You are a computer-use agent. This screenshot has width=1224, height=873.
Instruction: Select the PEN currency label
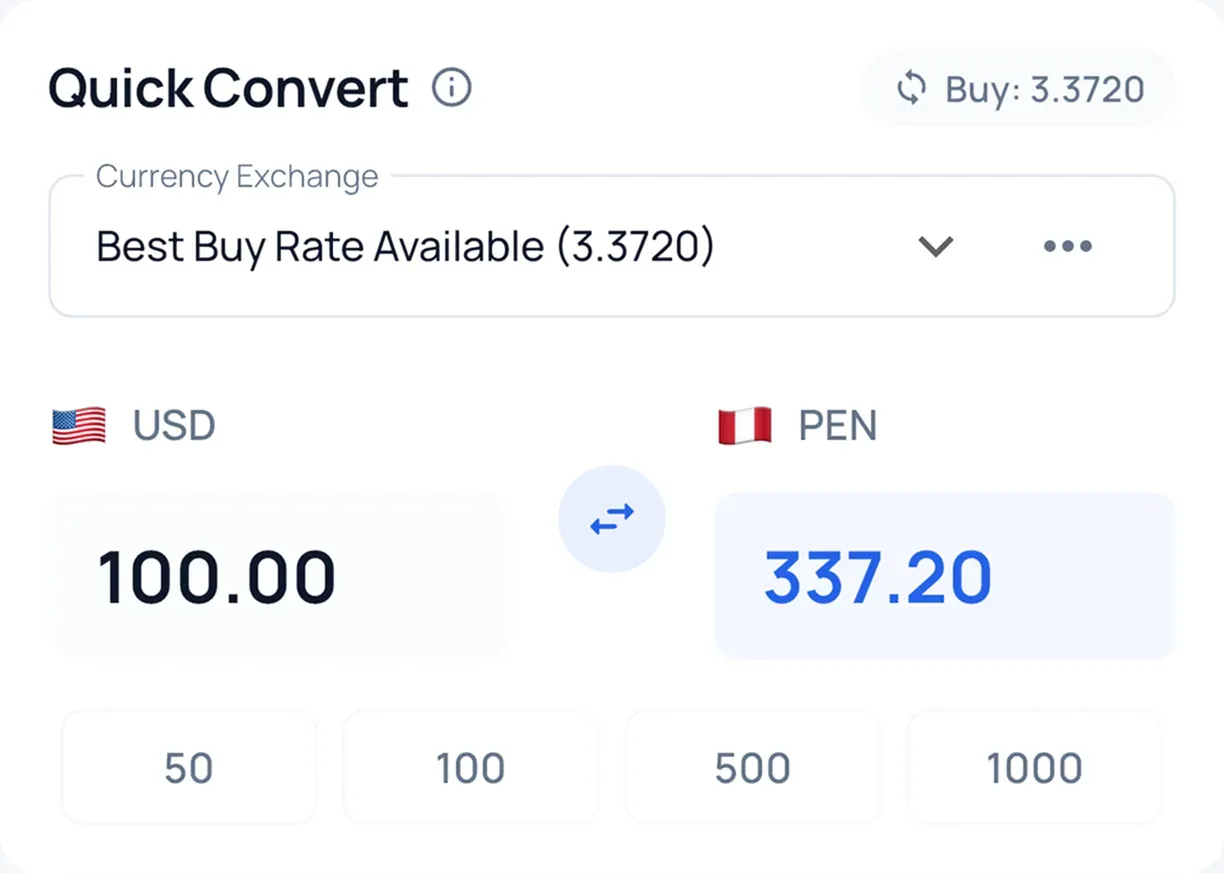click(837, 426)
